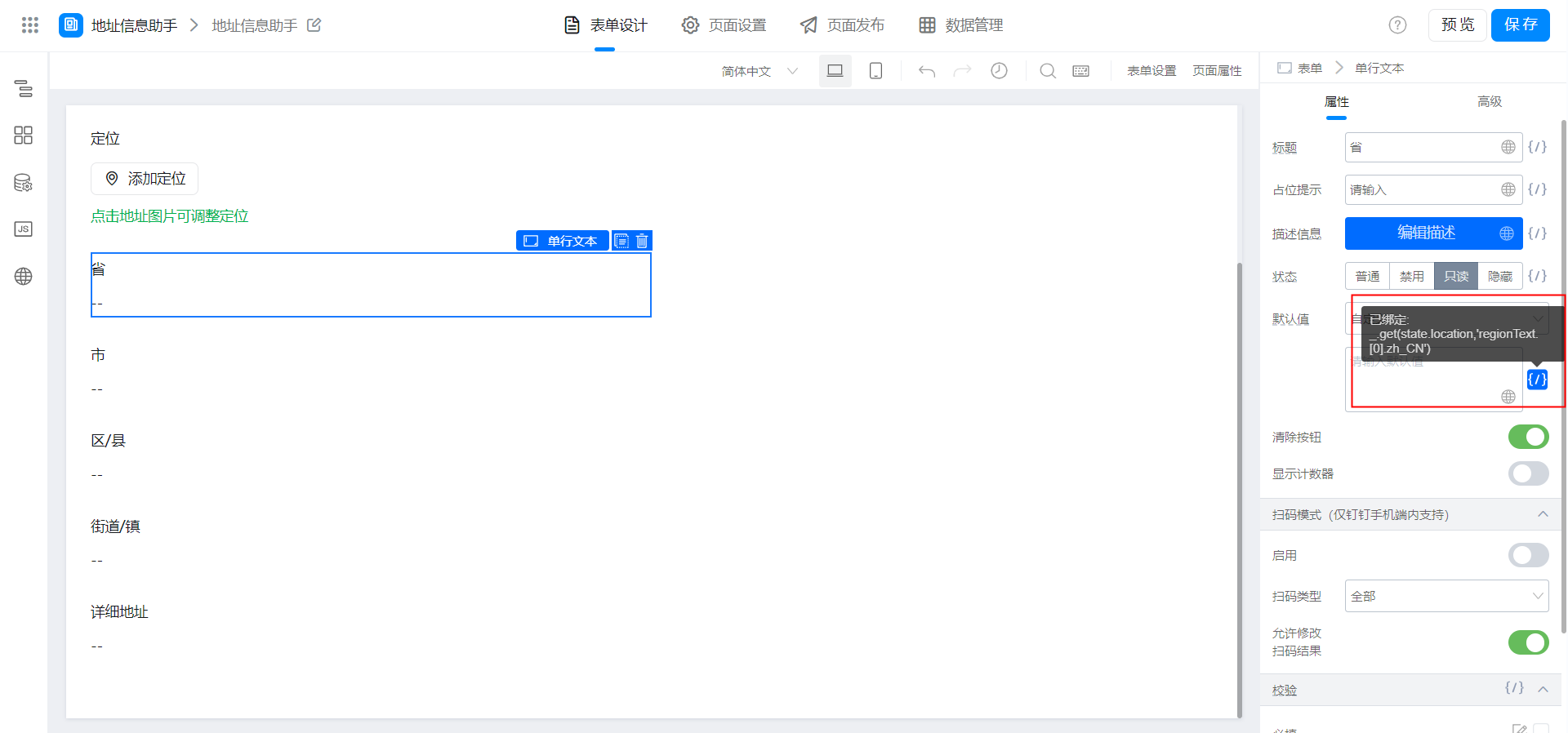Bind a variable to the 状态 property
The width and height of the screenshot is (1568, 733).
click(1538, 276)
